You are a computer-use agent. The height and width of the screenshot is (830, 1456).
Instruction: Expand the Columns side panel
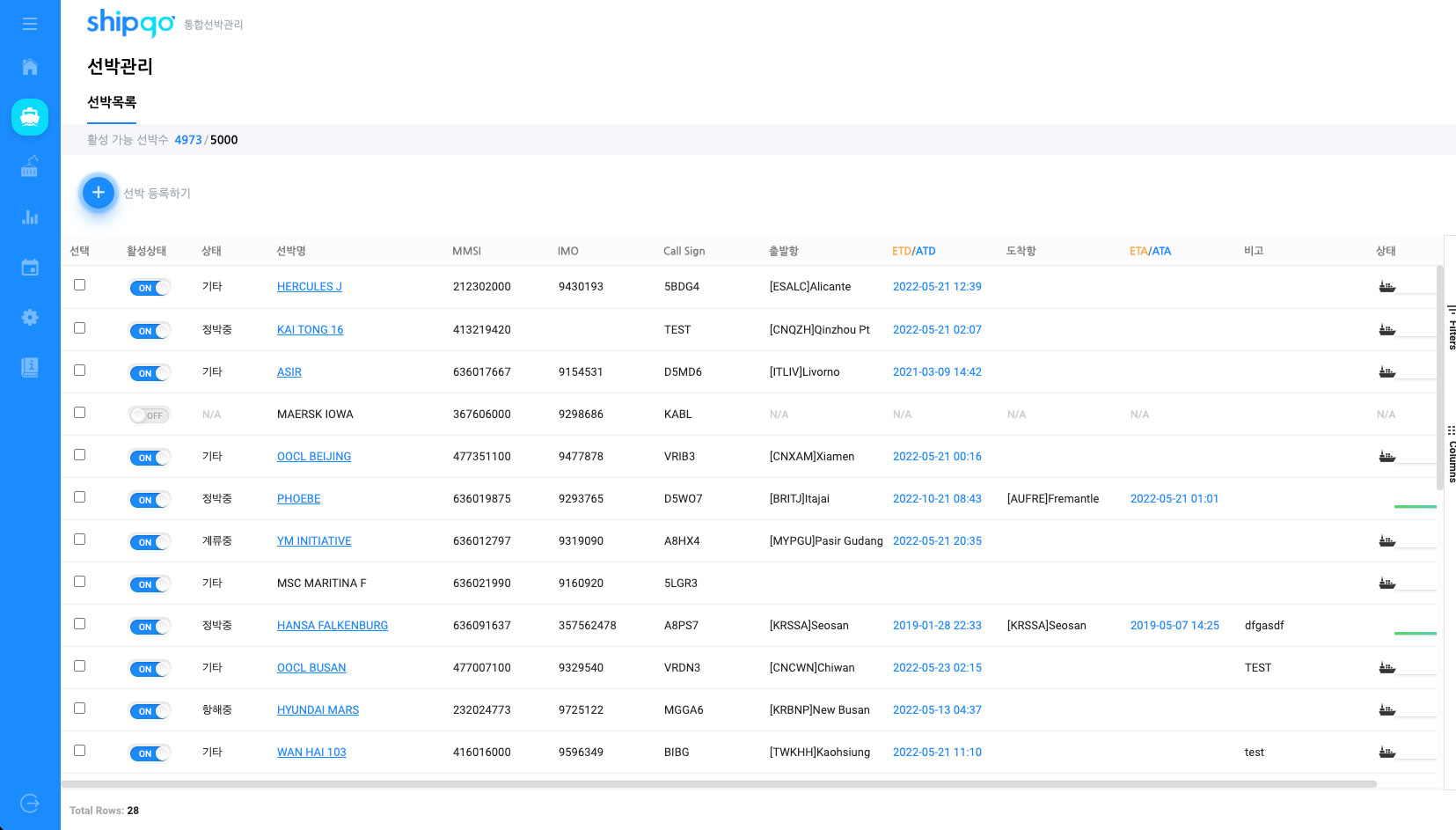point(1451,455)
